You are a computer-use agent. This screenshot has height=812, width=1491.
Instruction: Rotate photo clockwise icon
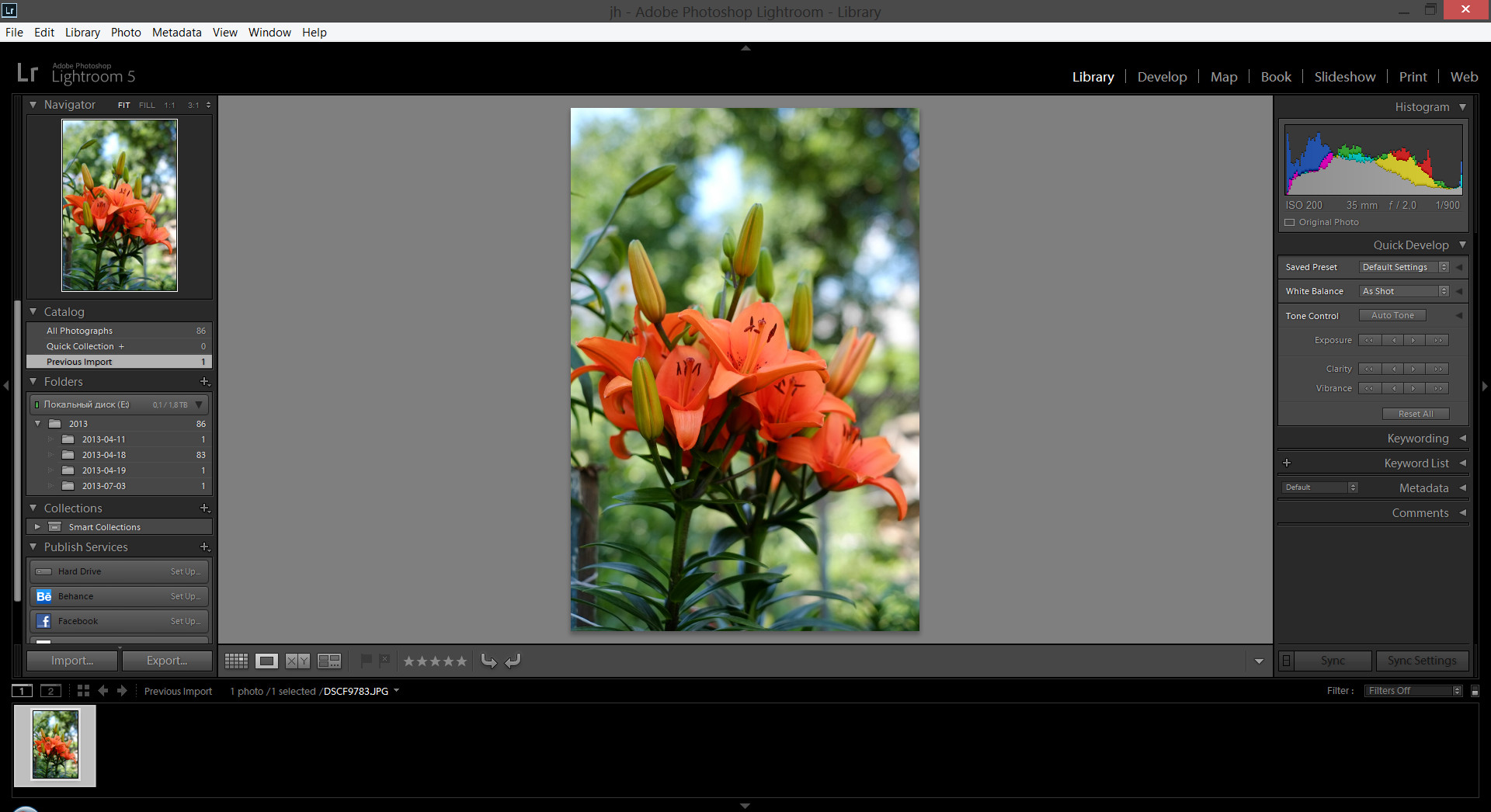point(513,661)
